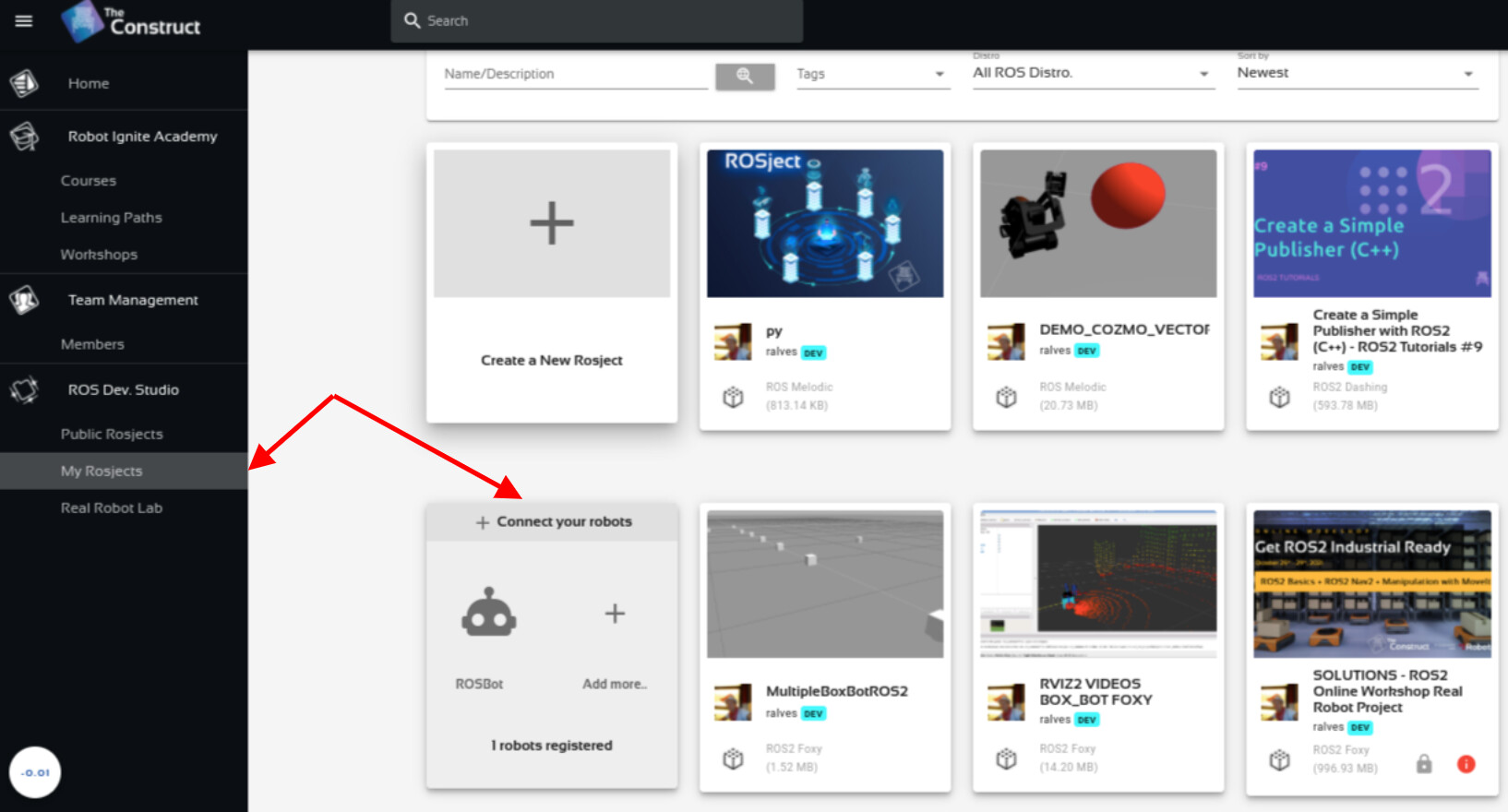Screen dimensions: 1508x812
Task: Click in the top Search field
Action: pos(596,21)
